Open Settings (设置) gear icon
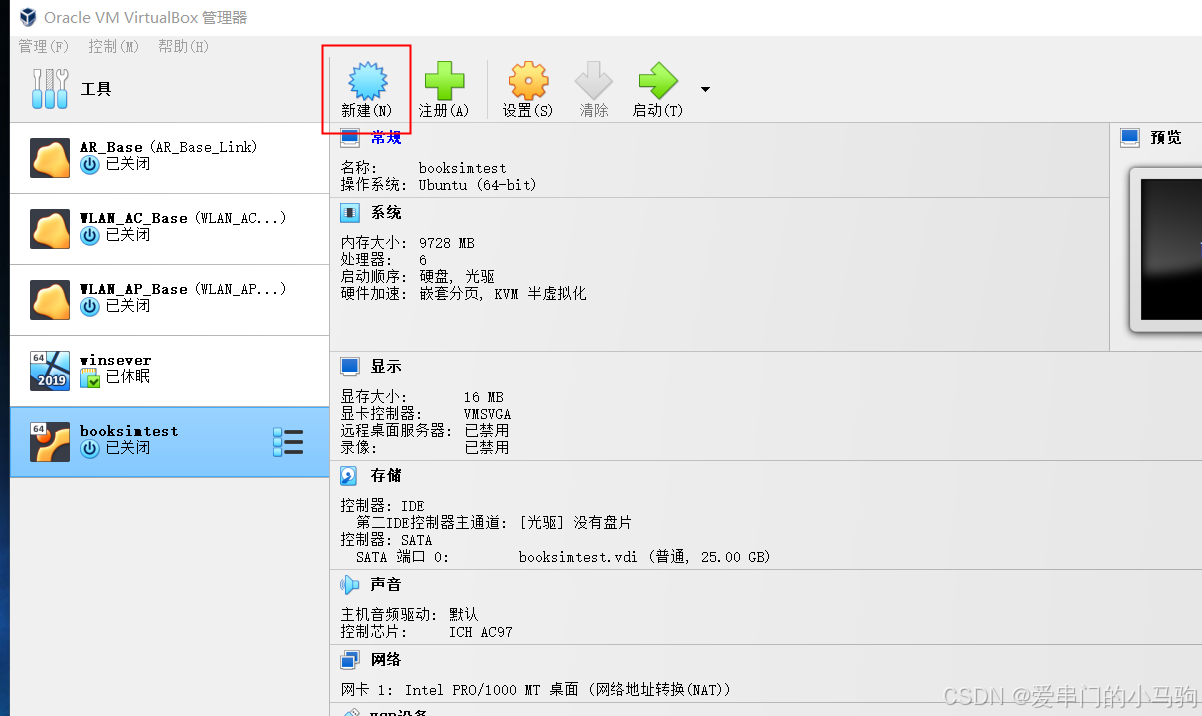This screenshot has width=1202, height=716. click(528, 81)
